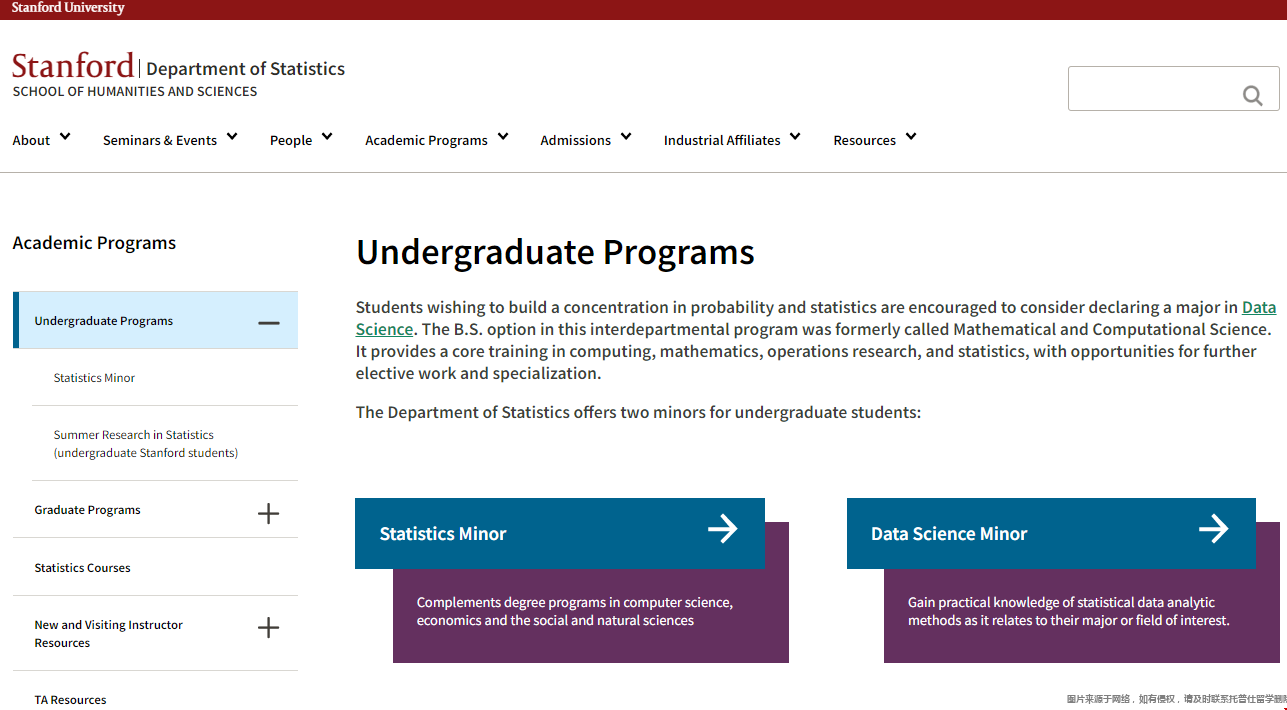
Task: Collapse Undergraduate Programs with the minus icon
Action: [x=269, y=323]
